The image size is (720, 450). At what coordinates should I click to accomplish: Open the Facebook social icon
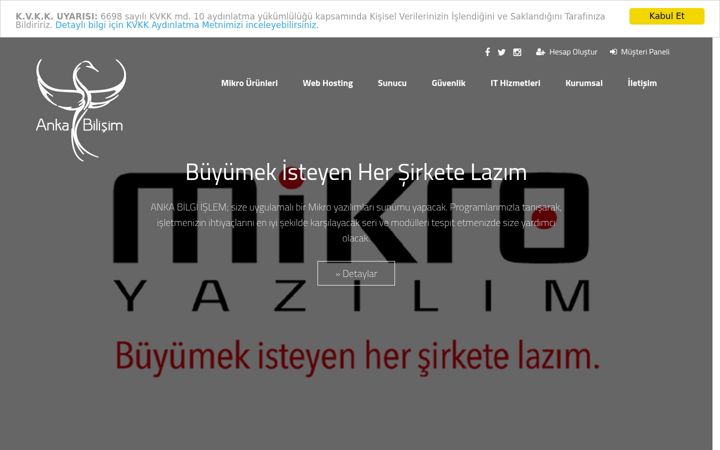[487, 52]
